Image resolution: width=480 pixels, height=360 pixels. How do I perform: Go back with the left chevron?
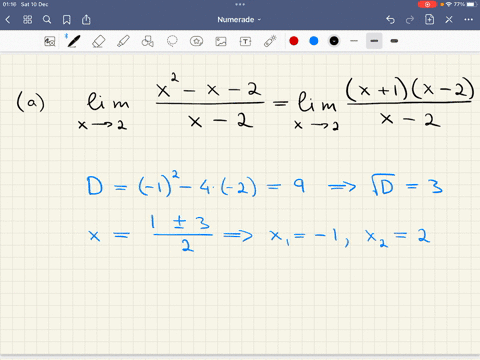[x=8, y=20]
